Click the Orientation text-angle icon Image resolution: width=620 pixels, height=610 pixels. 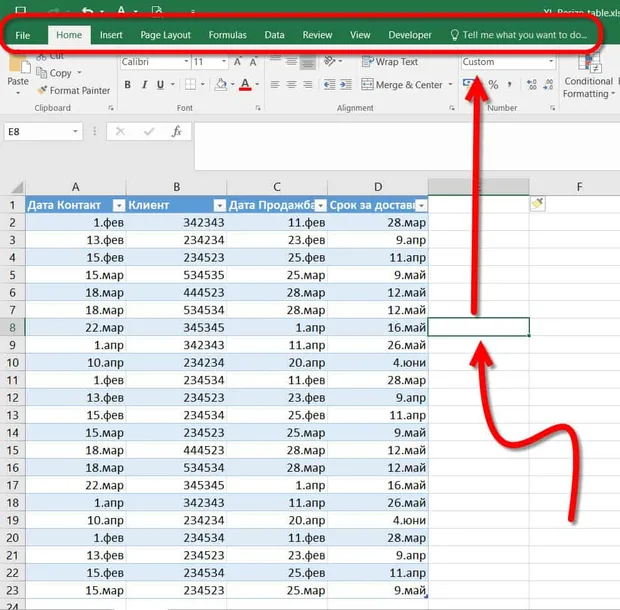[x=329, y=61]
